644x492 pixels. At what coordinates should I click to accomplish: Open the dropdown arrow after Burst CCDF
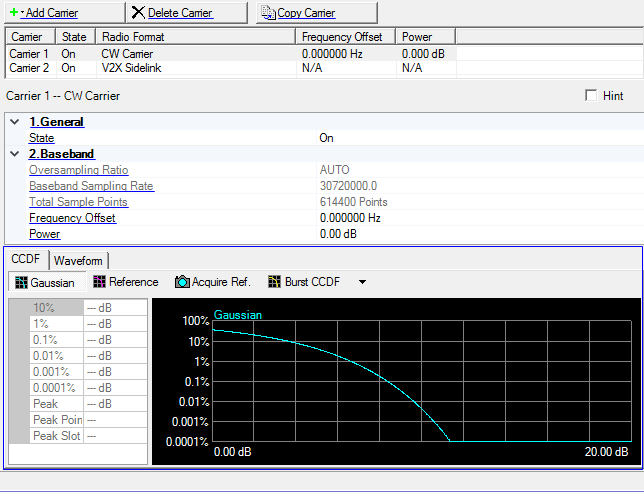click(362, 283)
